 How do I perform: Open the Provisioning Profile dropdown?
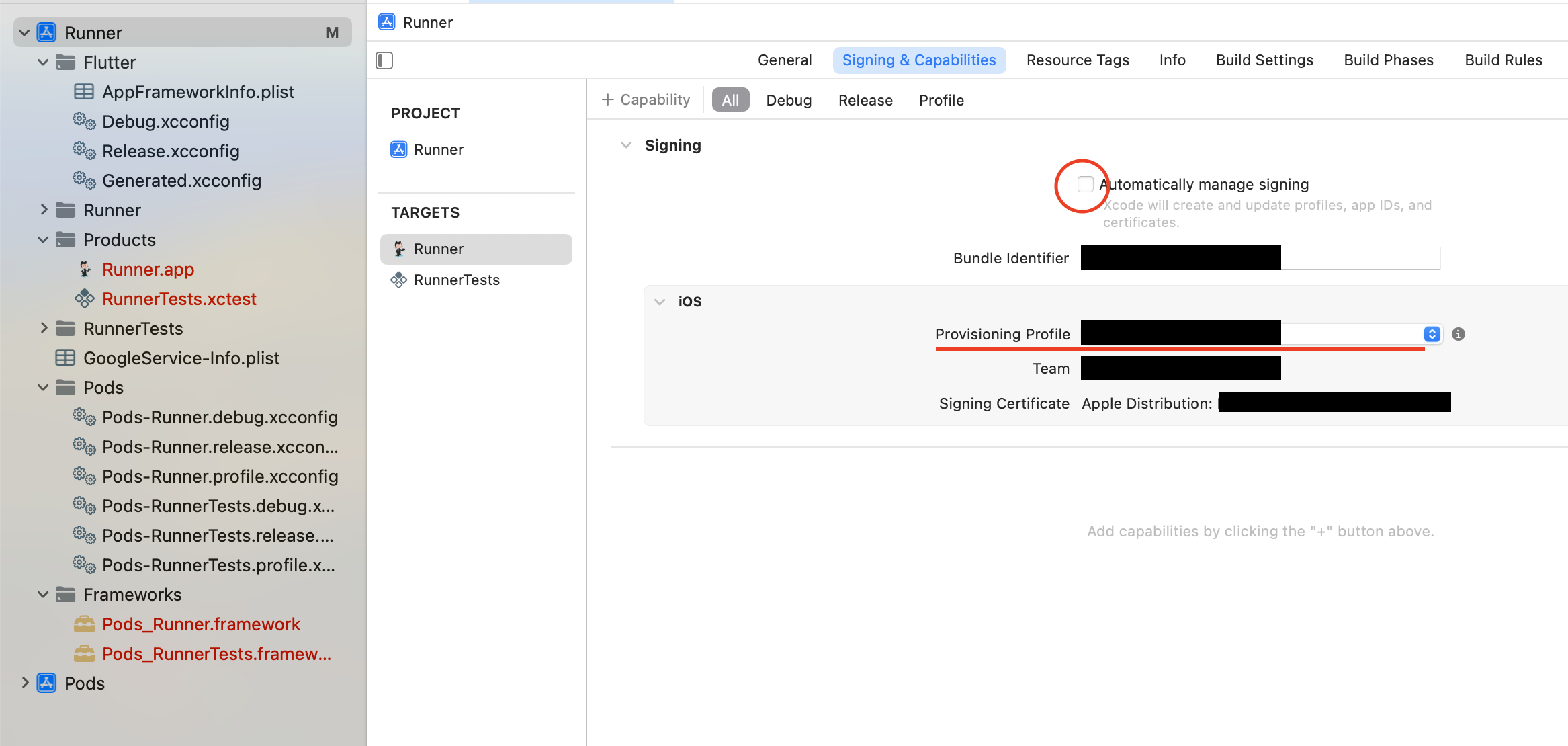(x=1432, y=334)
